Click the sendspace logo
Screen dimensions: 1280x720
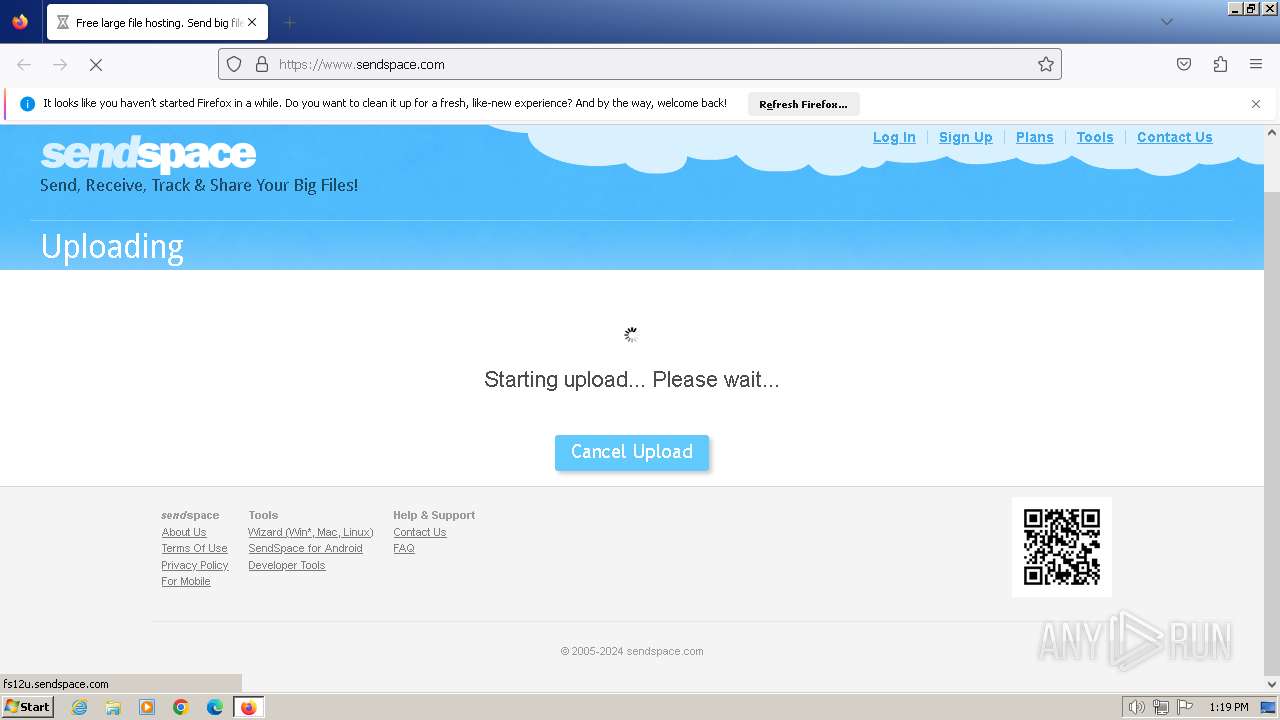click(148, 154)
